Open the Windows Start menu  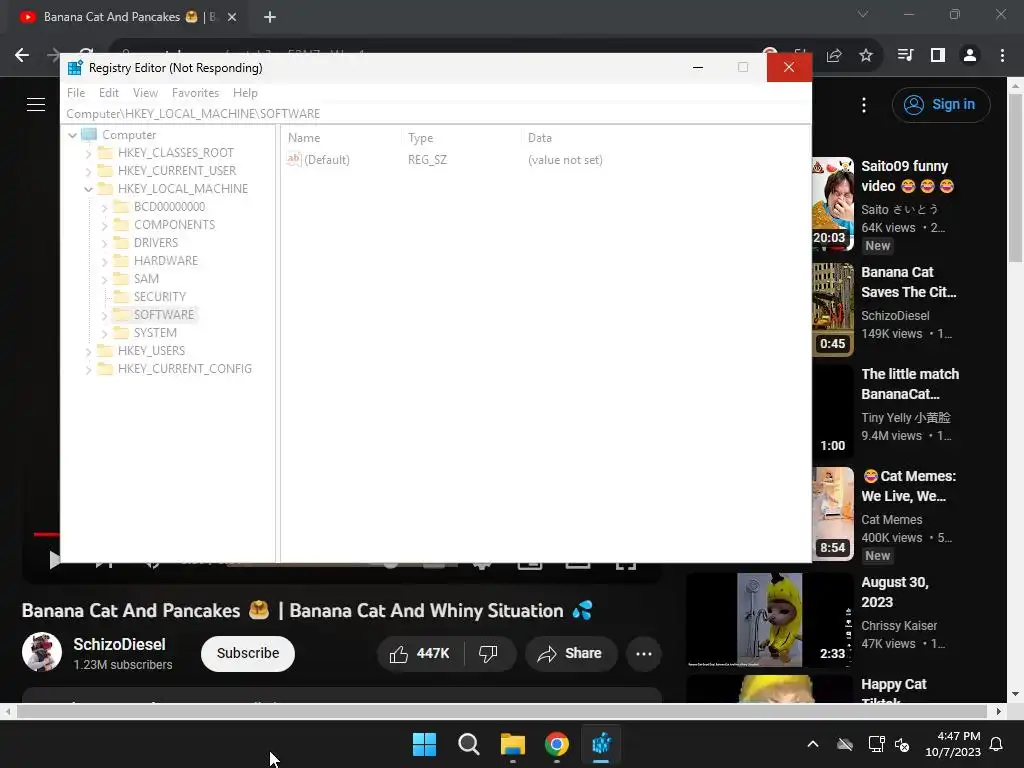(424, 744)
